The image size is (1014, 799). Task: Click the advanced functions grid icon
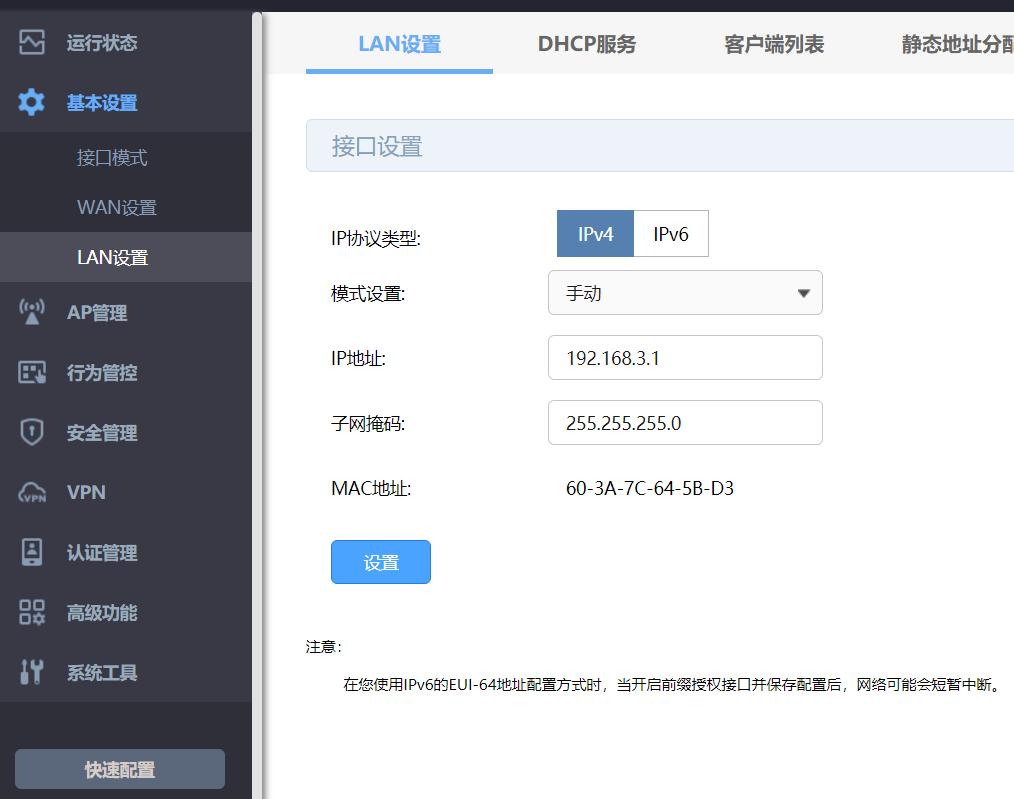click(x=32, y=612)
